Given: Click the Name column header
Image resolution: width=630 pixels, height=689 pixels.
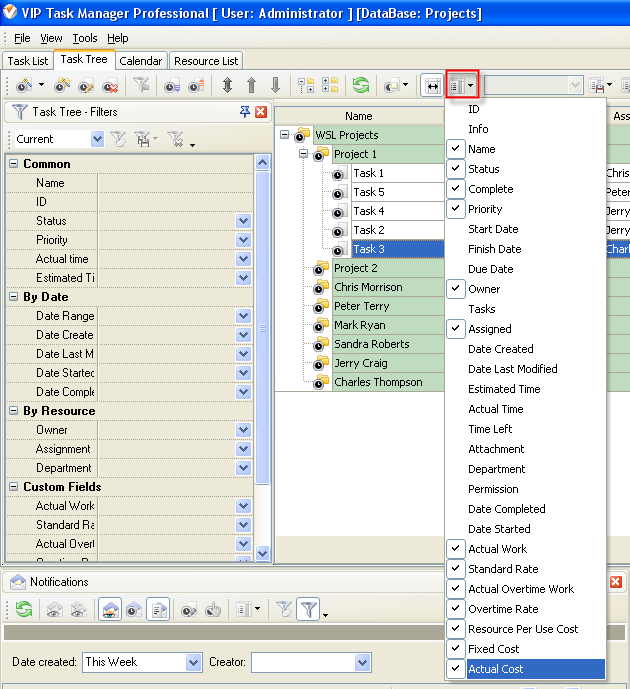Looking at the screenshot, I should pos(358,116).
